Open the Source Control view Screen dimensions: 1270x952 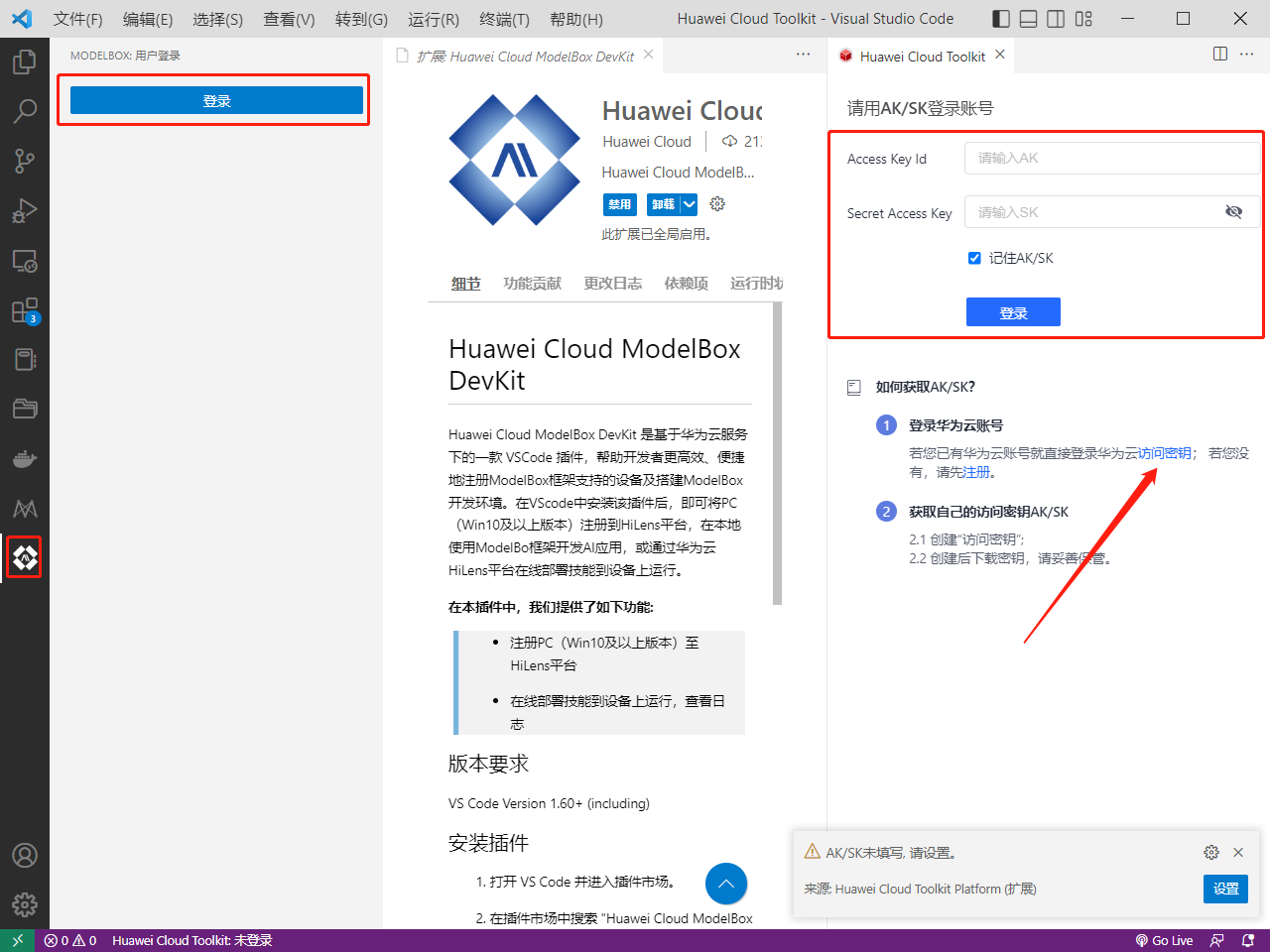25,162
